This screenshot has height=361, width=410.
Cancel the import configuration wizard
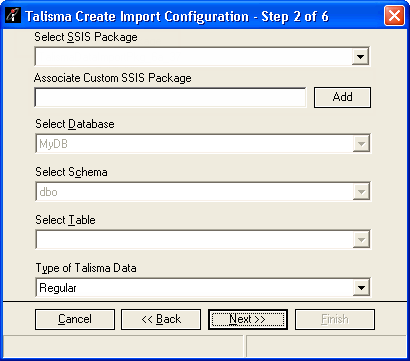(x=75, y=319)
